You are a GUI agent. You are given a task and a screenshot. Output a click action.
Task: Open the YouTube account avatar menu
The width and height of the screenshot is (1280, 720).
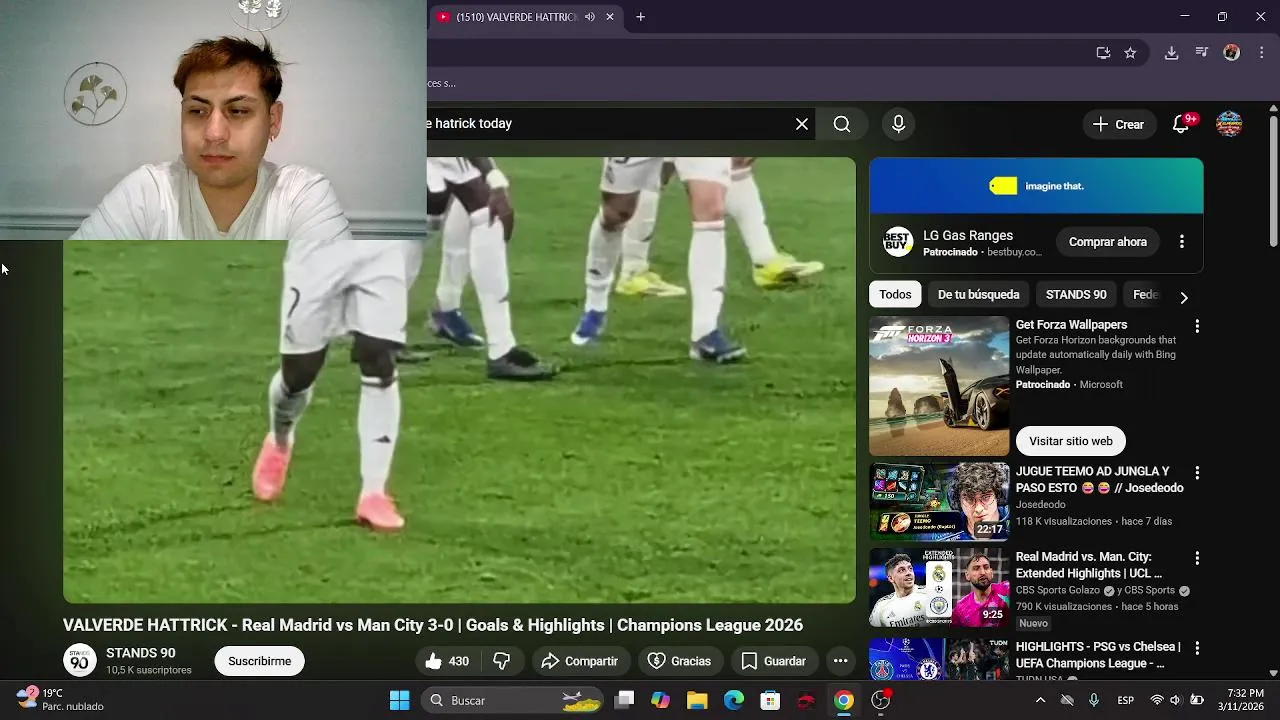click(1229, 124)
